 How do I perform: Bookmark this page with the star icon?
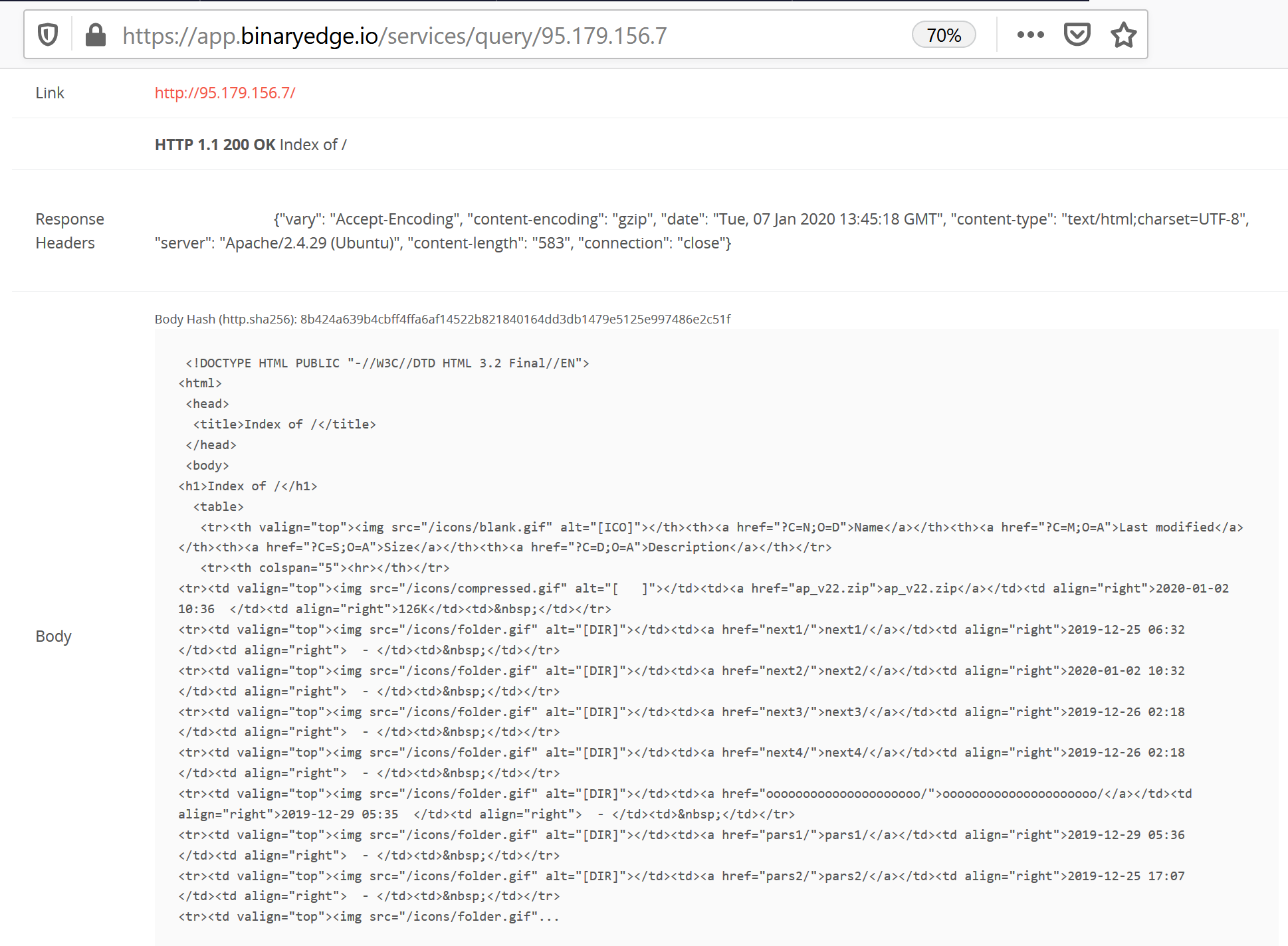[x=1123, y=35]
